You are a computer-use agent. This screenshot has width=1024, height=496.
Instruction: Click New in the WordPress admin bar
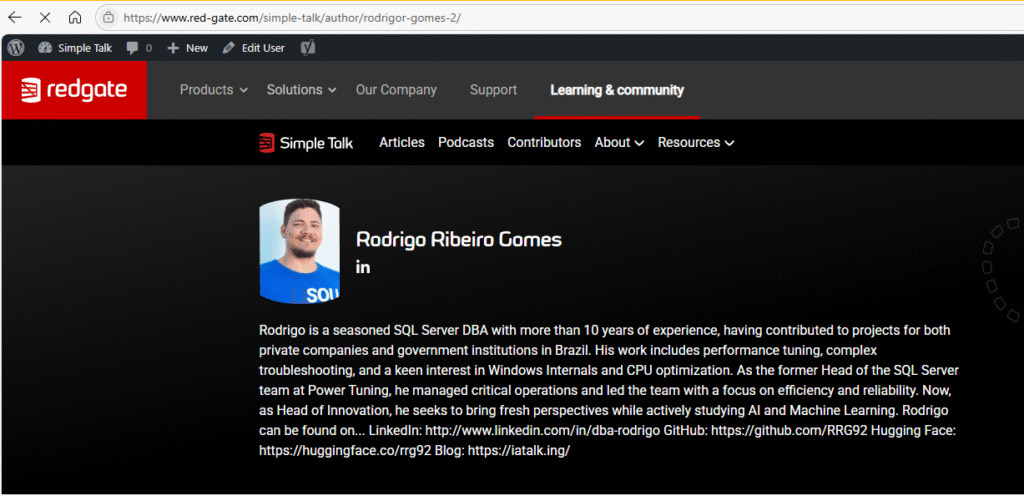pos(187,48)
